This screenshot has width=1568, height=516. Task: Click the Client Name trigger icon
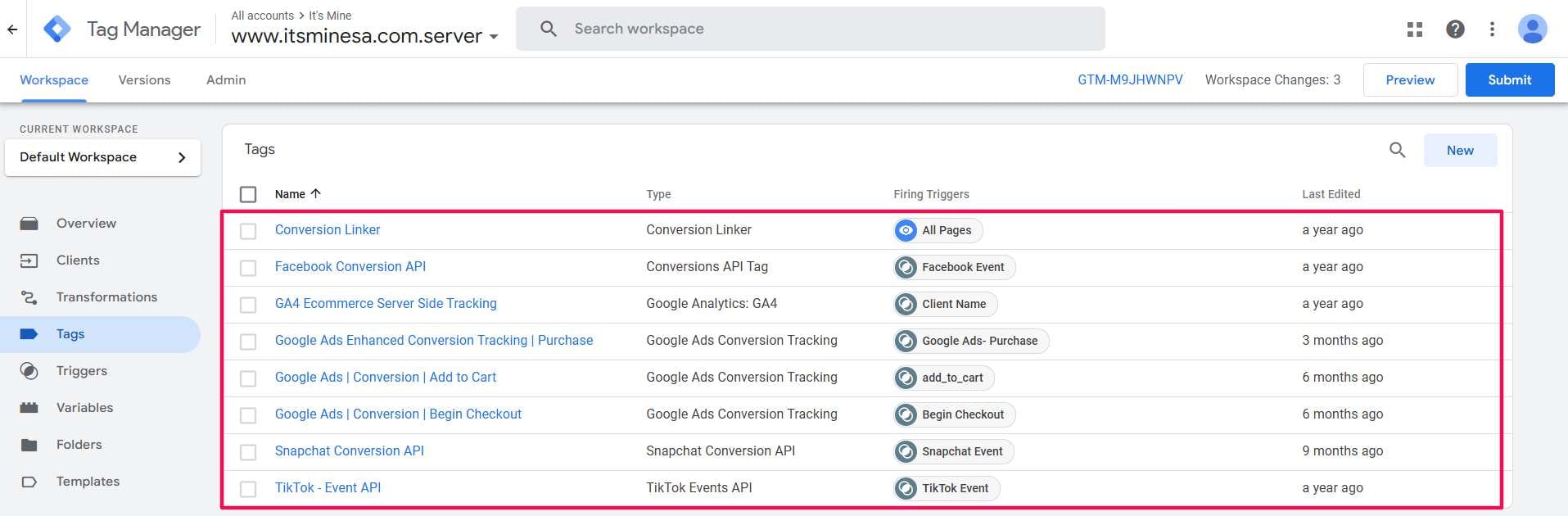[906, 304]
